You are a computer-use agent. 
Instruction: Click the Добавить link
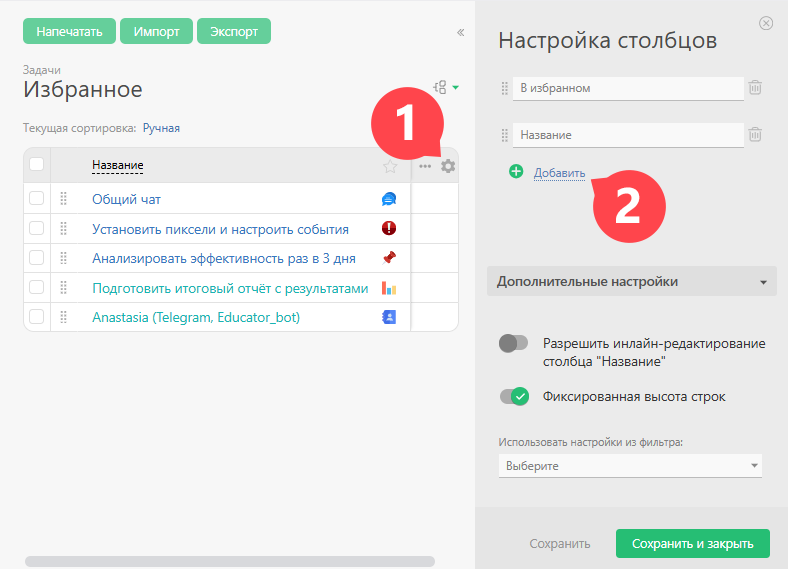click(559, 173)
